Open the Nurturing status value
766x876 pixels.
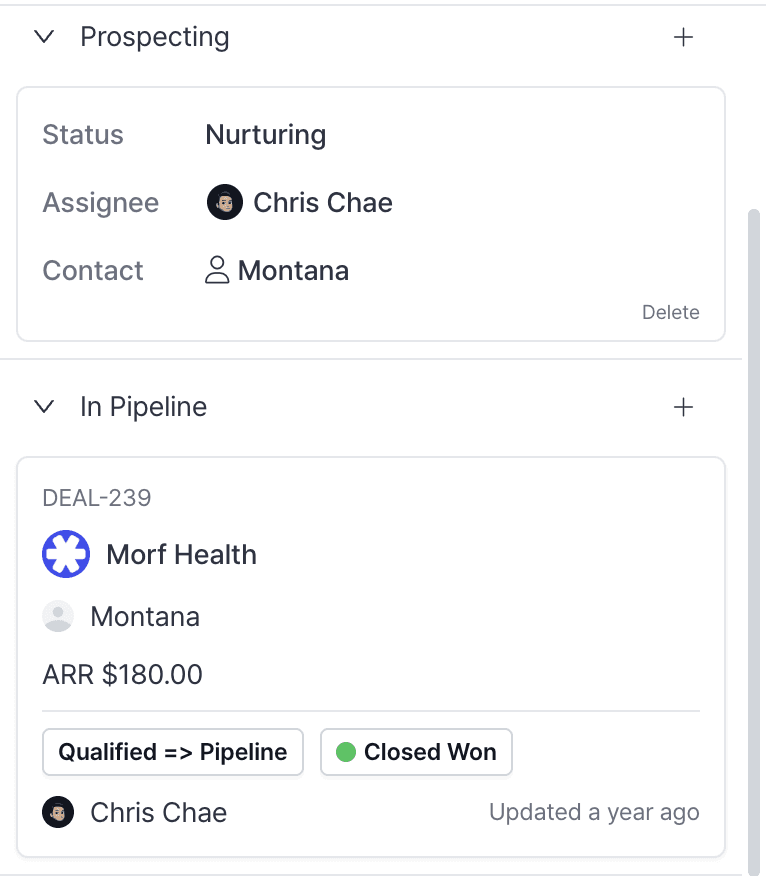tap(266, 135)
